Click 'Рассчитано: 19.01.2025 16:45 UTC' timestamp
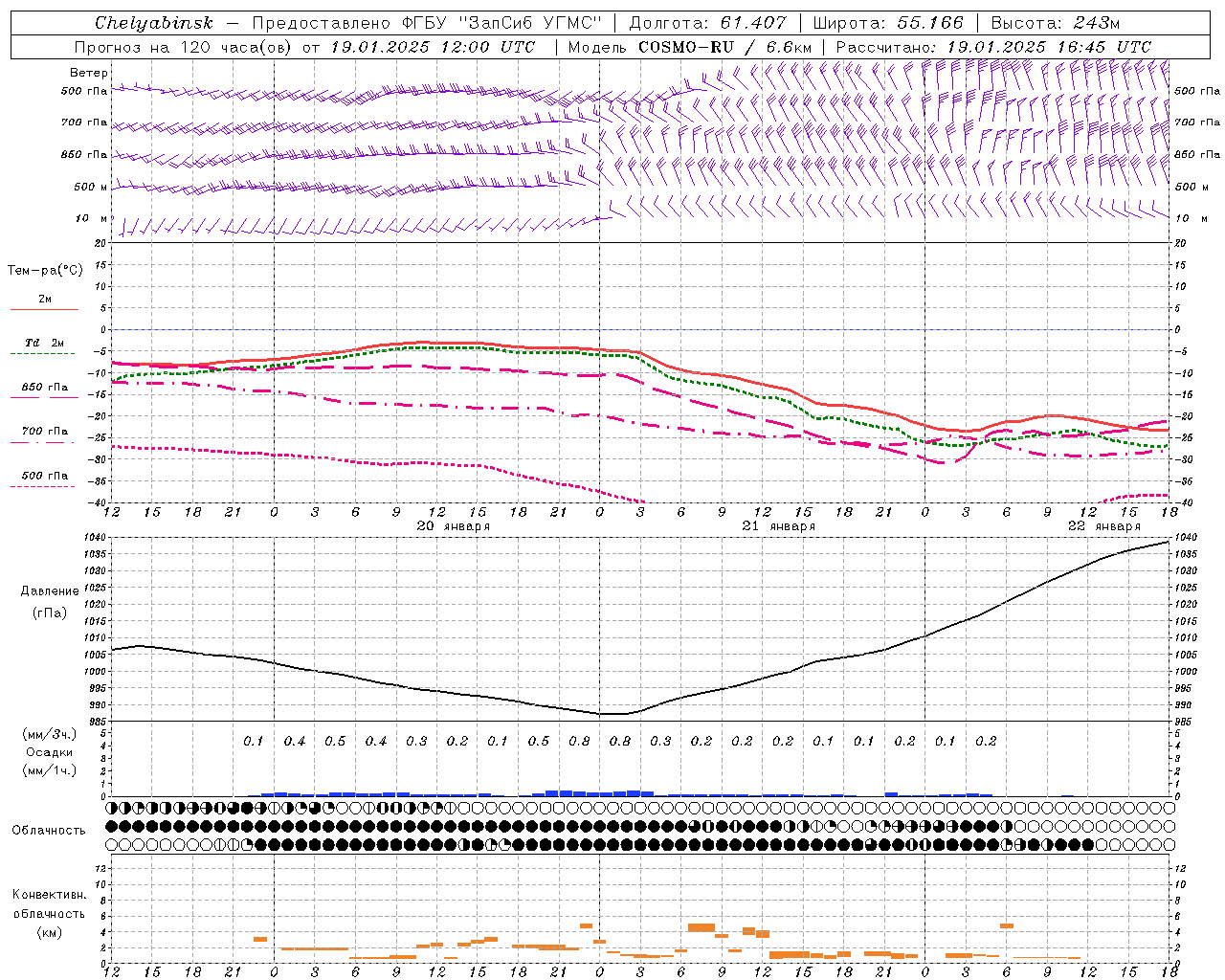The image size is (1225, 980). 993,47
